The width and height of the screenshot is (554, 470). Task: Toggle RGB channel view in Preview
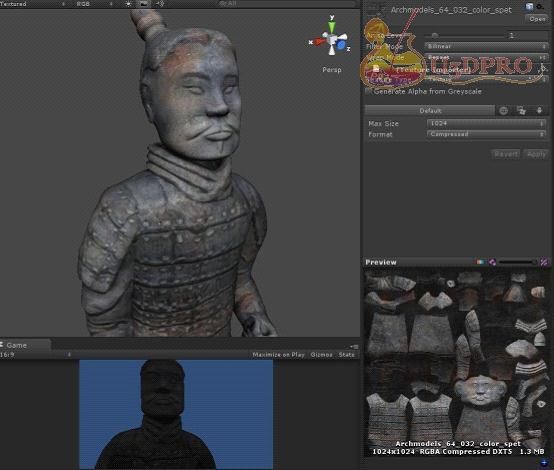[x=480, y=262]
